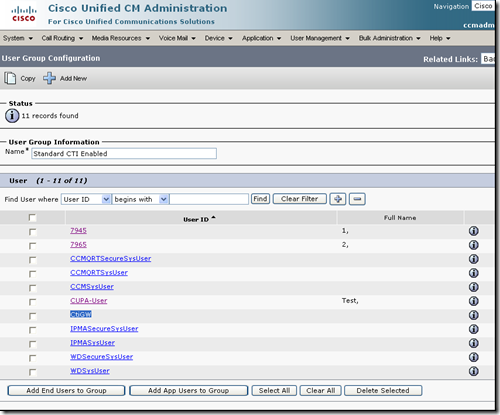
Task: Open the User ID search field dropdown
Action: coord(86,199)
